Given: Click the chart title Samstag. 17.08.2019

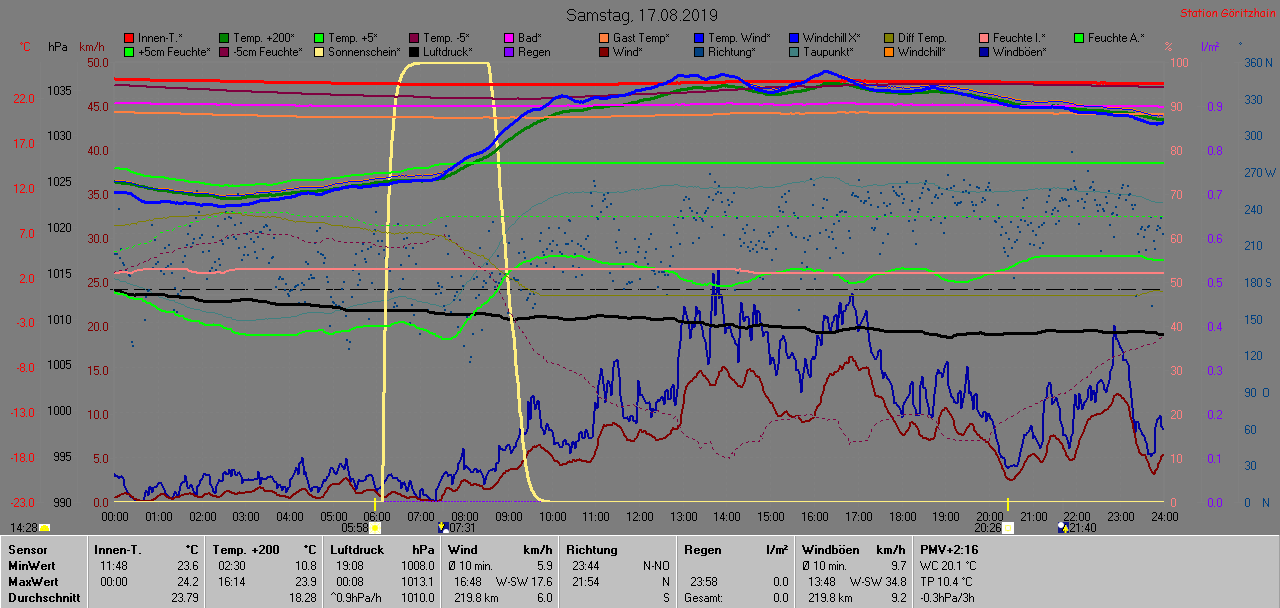Looking at the screenshot, I should coord(641,15).
